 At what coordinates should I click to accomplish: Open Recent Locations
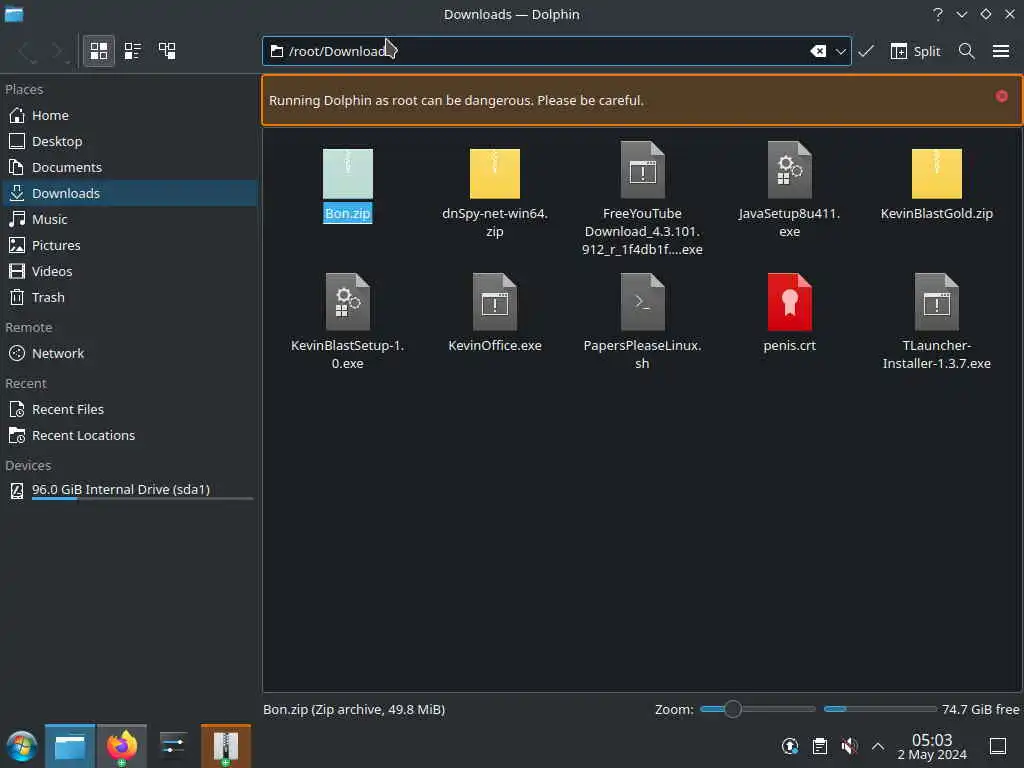(129, 436)
